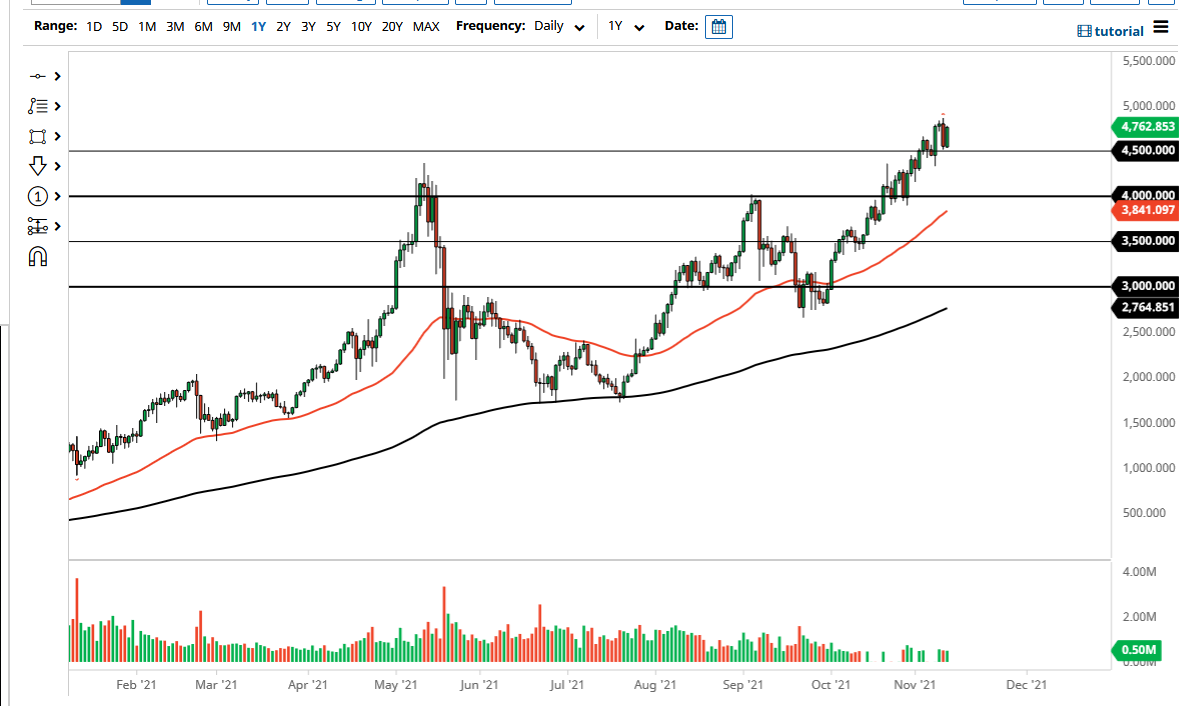Expand the trend line tool options chevron

coord(57,75)
